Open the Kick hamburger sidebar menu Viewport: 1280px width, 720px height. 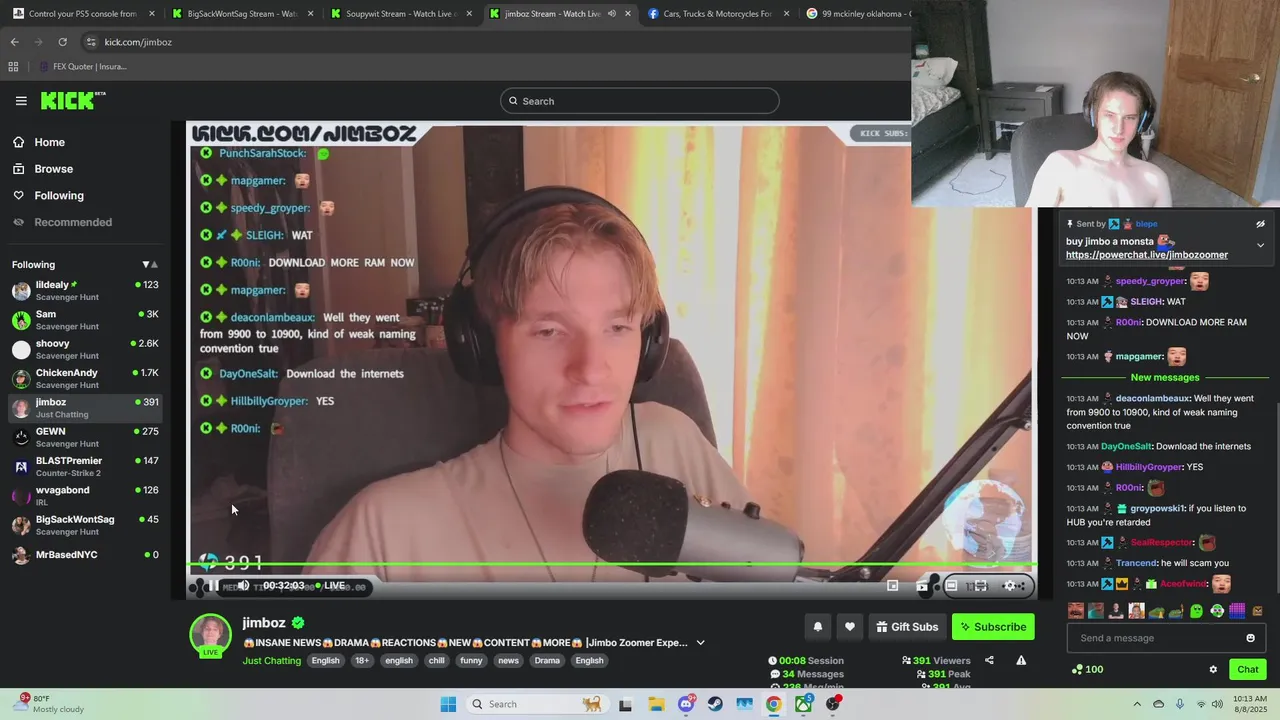[21, 101]
